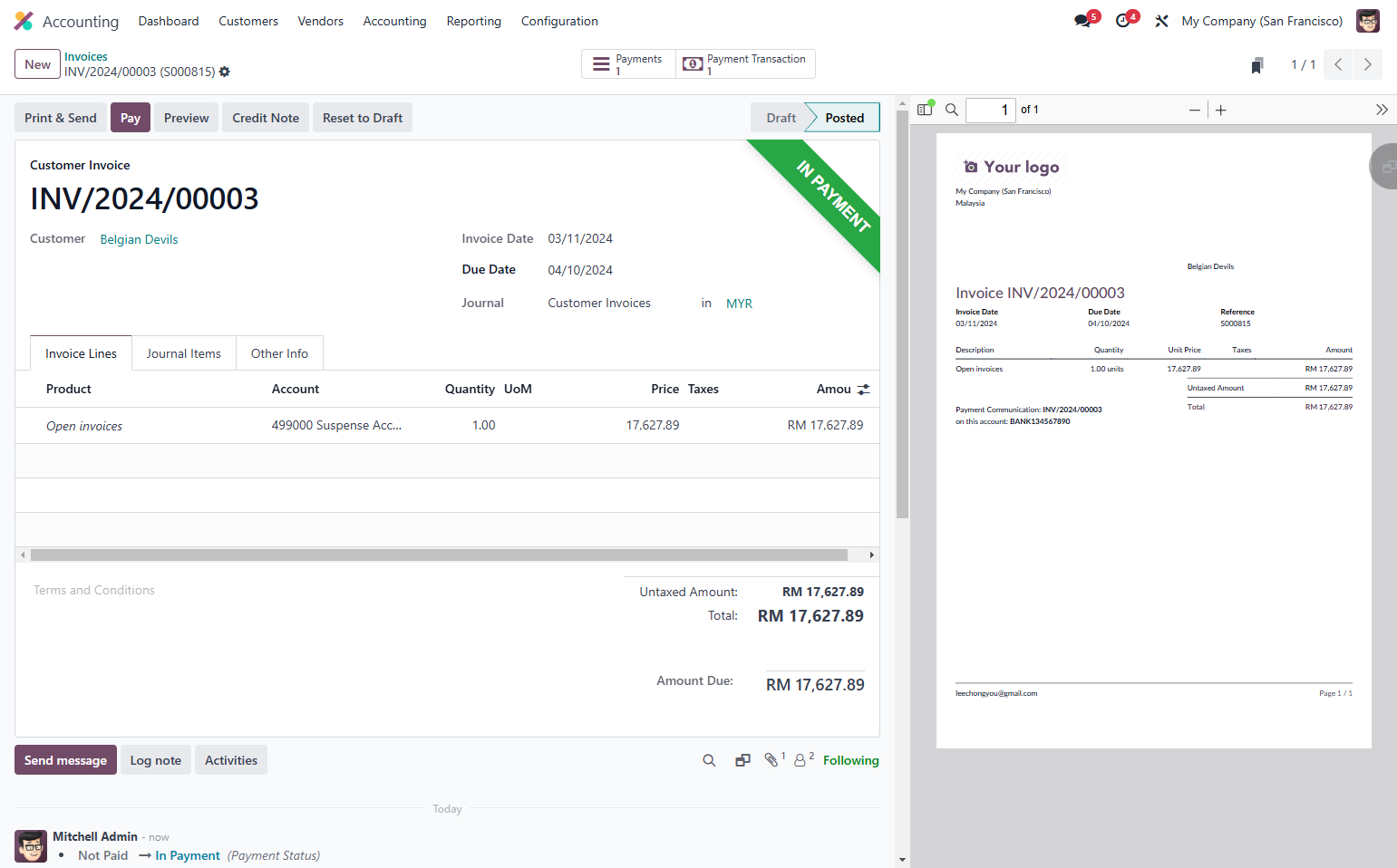Viewport: 1397px width, 868px height.
Task: Click the PDF page number field
Action: 991,110
